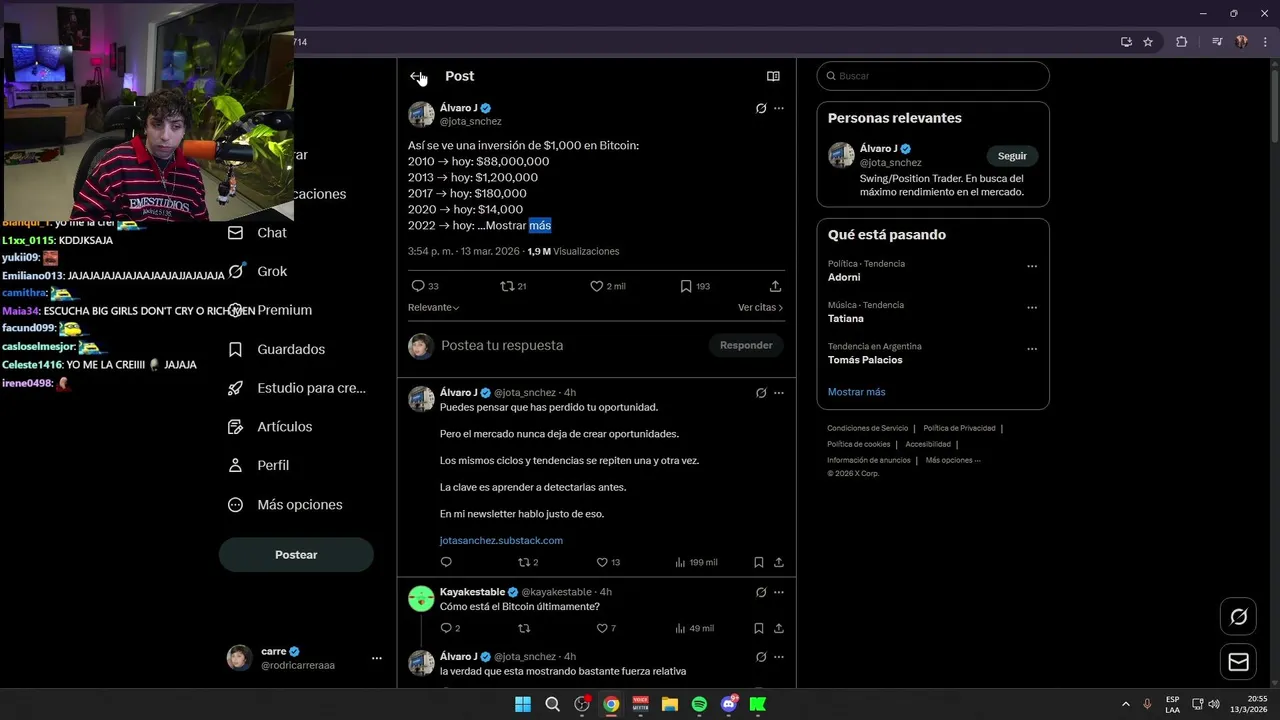Open Chrome profile avatar in toolbar
1280x720 pixels.
pyautogui.click(x=1242, y=42)
